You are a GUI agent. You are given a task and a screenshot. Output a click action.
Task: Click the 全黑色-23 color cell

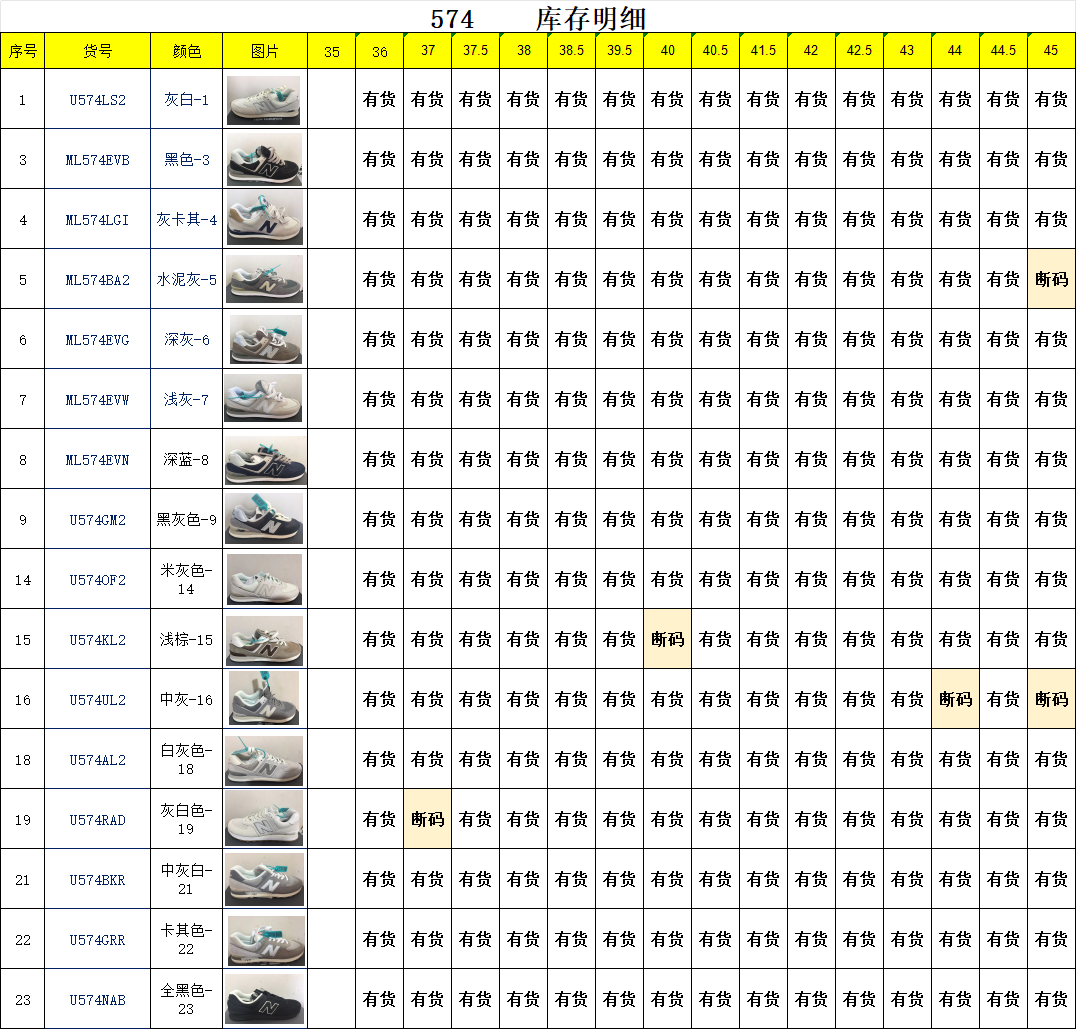point(187,1000)
